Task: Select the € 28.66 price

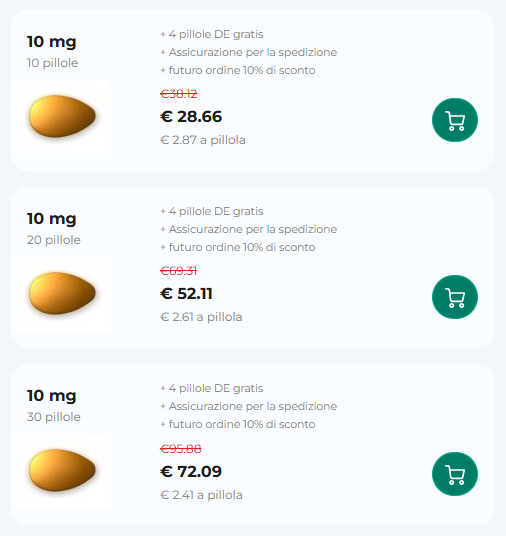Action: tap(191, 117)
